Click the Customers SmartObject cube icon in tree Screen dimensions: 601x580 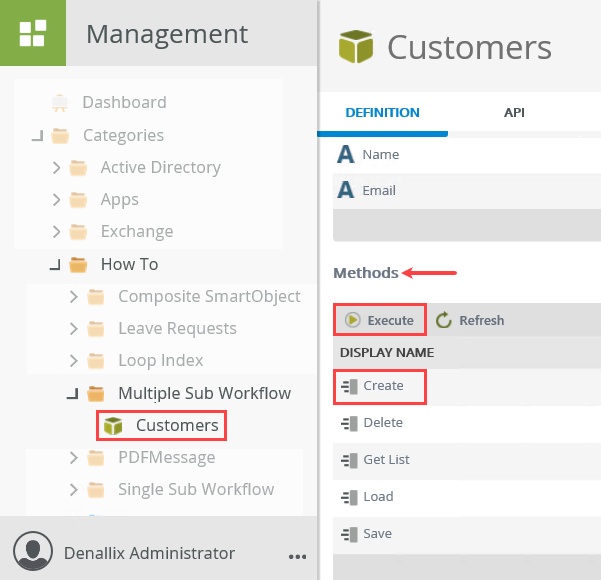(114, 426)
